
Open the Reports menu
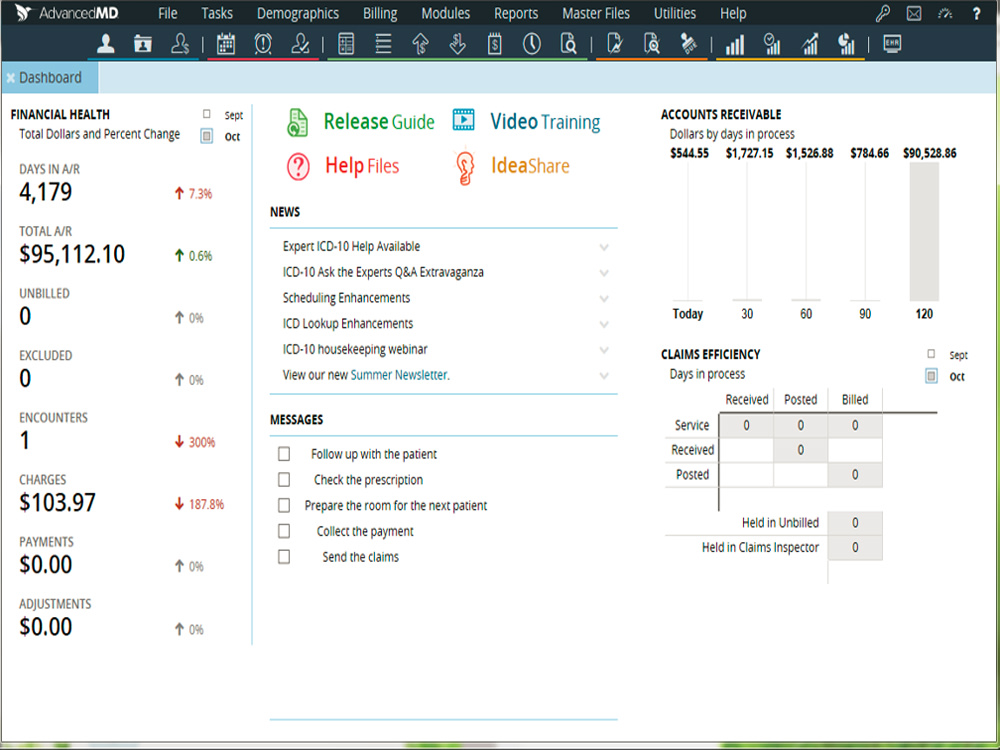point(516,13)
